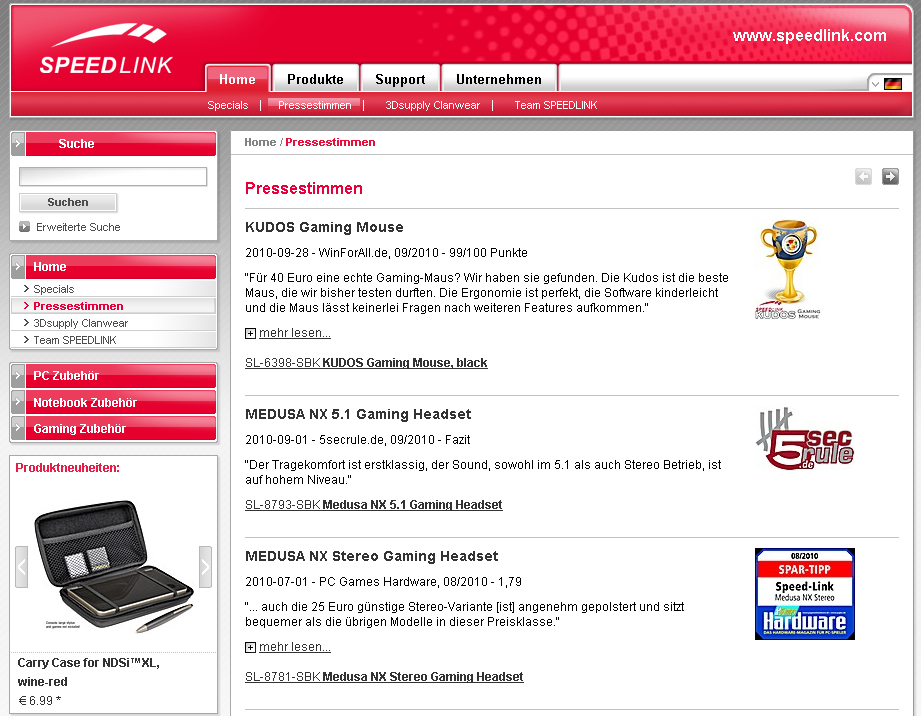
Task: Expand the Gaming Zubehör section arrow
Action: pos(18,428)
